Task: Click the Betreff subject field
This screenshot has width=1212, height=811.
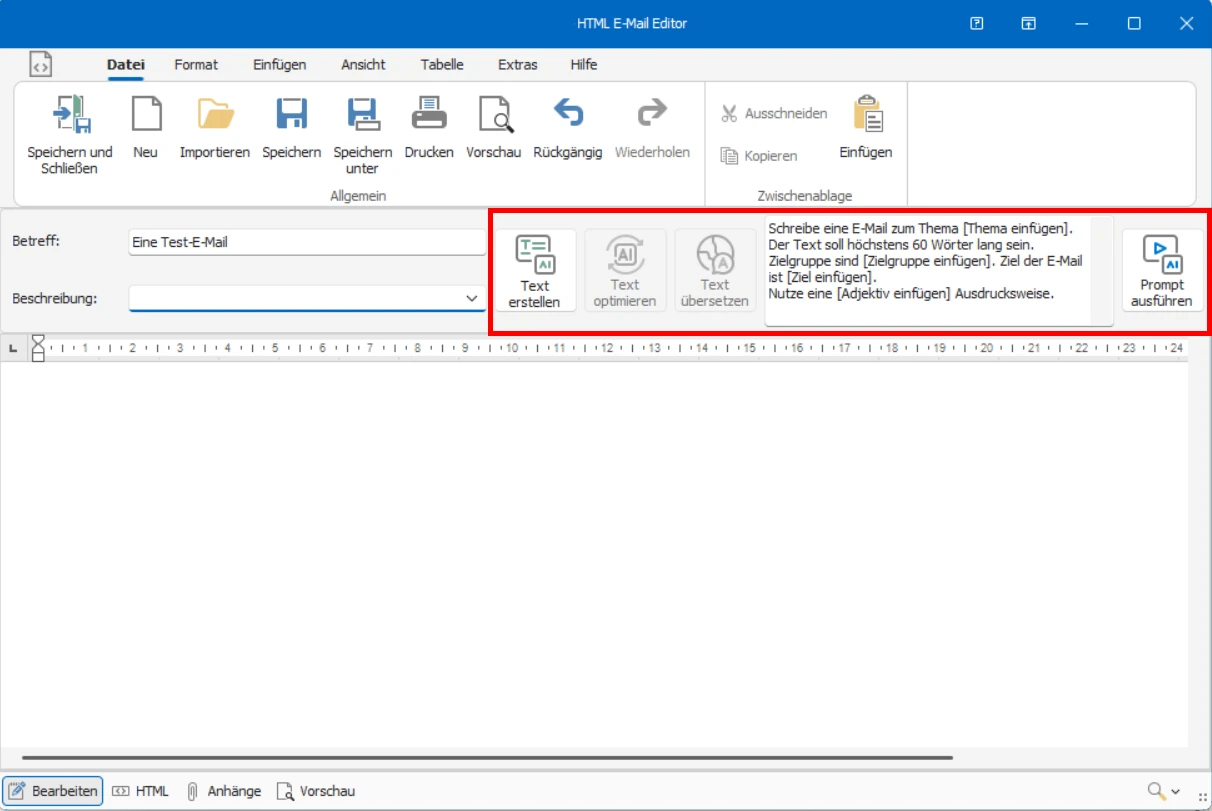Action: pos(307,242)
